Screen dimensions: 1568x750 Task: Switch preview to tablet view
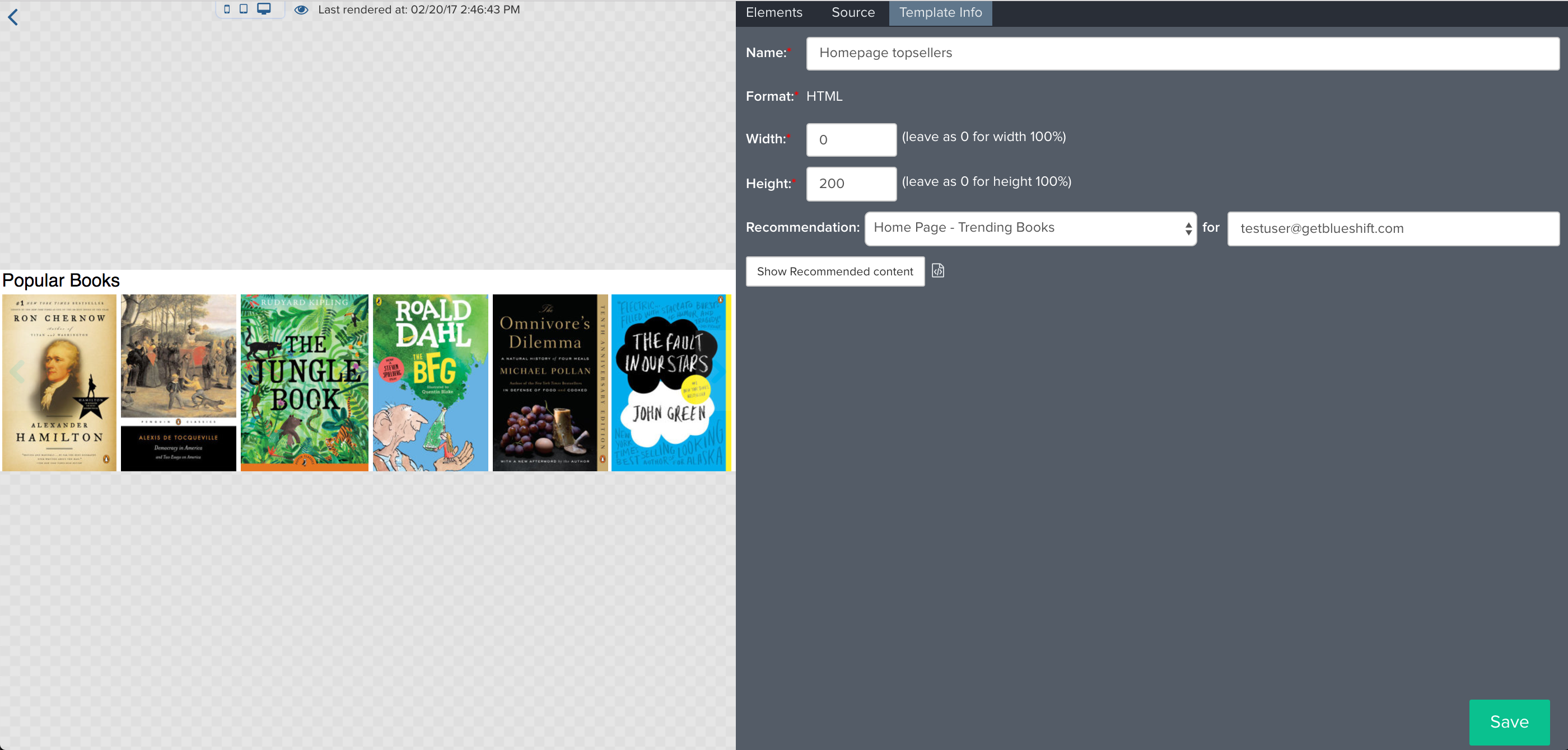coord(244,9)
